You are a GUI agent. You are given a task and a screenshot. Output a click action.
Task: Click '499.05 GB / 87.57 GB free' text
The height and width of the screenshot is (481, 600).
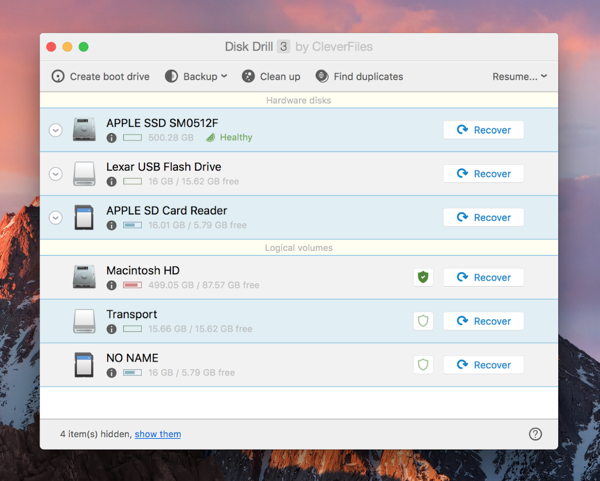[204, 285]
